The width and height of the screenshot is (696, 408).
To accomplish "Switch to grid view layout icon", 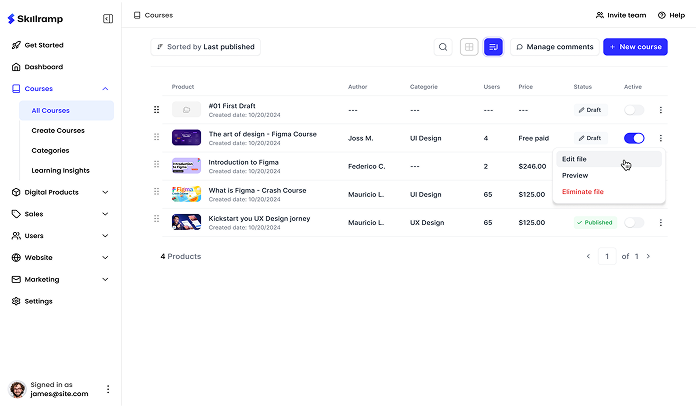I will [x=469, y=47].
